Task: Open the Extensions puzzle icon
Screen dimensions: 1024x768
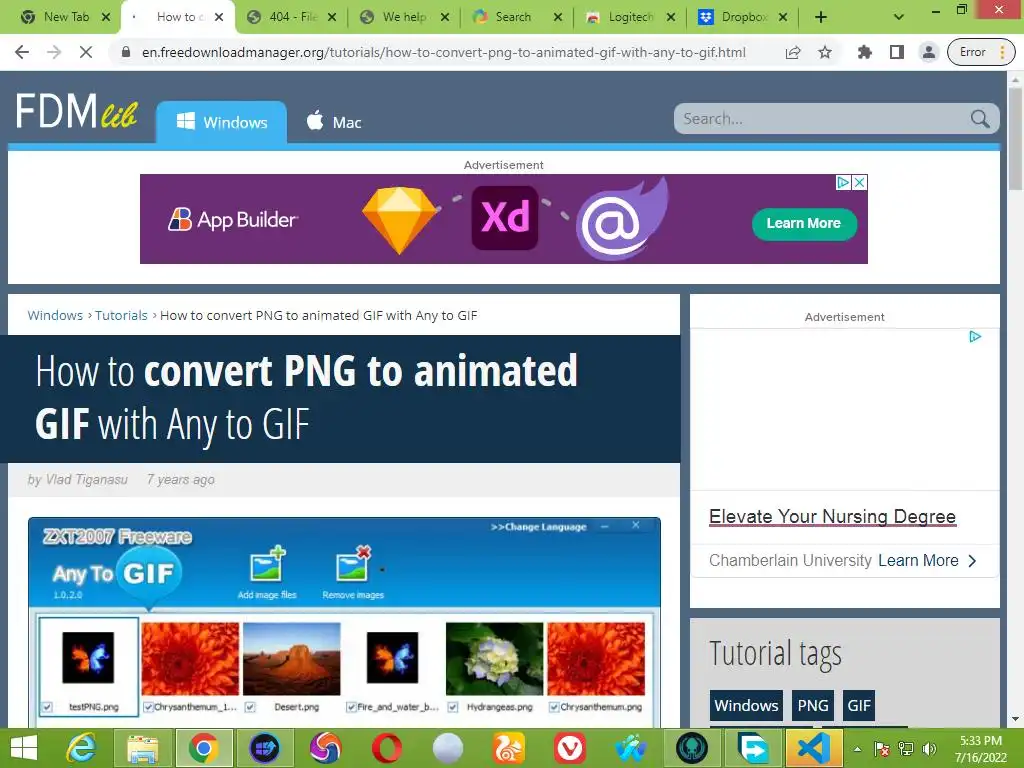Action: coord(865,52)
